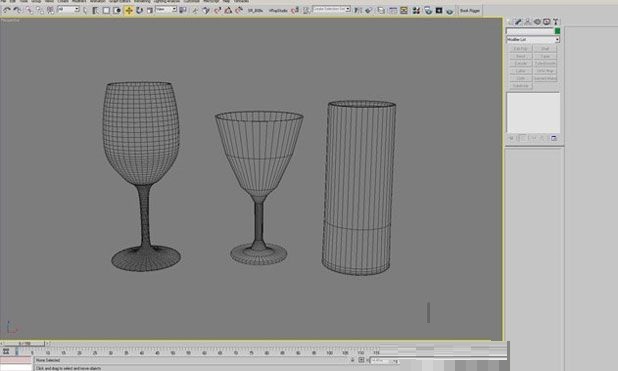
Task: Click the Subdivide modifier button
Action: 520,86
